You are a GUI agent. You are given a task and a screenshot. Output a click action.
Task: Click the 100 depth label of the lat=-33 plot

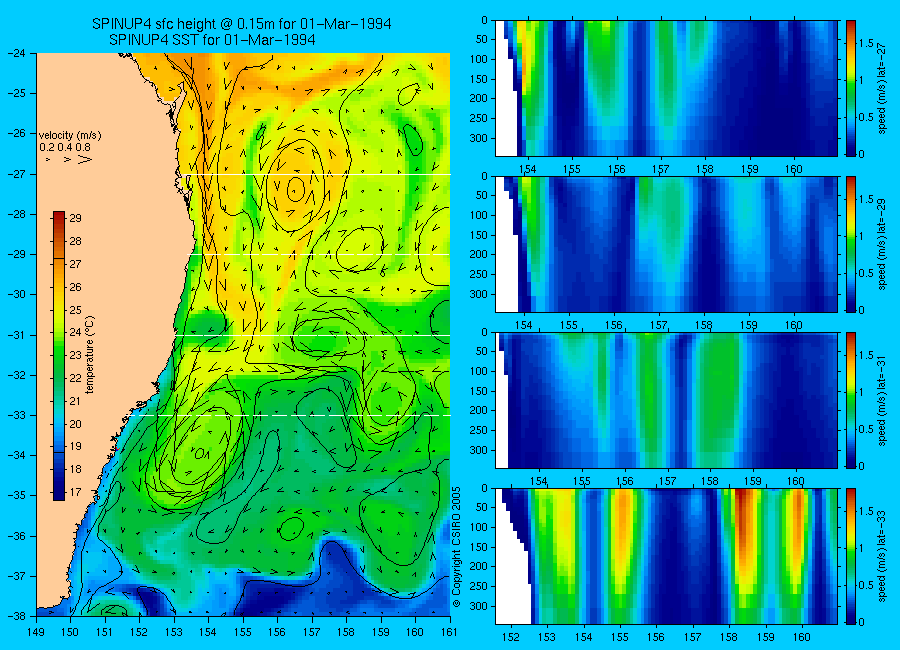coord(478,527)
